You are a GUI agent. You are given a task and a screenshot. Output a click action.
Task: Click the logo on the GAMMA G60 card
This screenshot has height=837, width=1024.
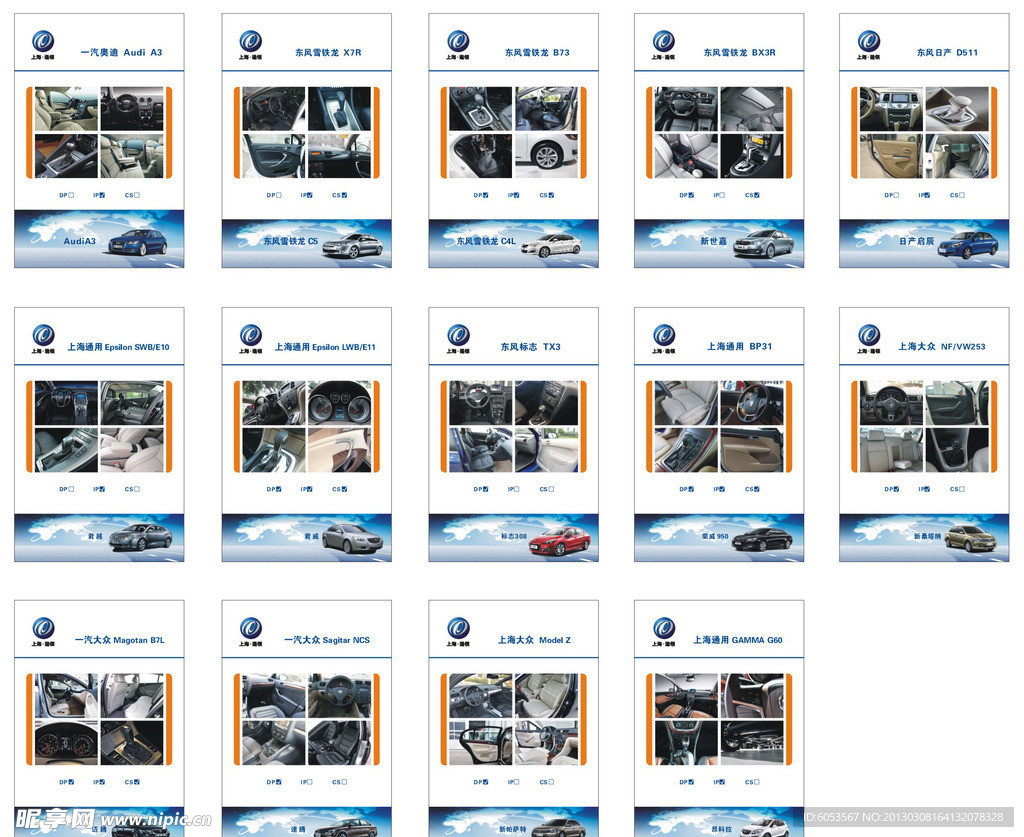click(664, 632)
